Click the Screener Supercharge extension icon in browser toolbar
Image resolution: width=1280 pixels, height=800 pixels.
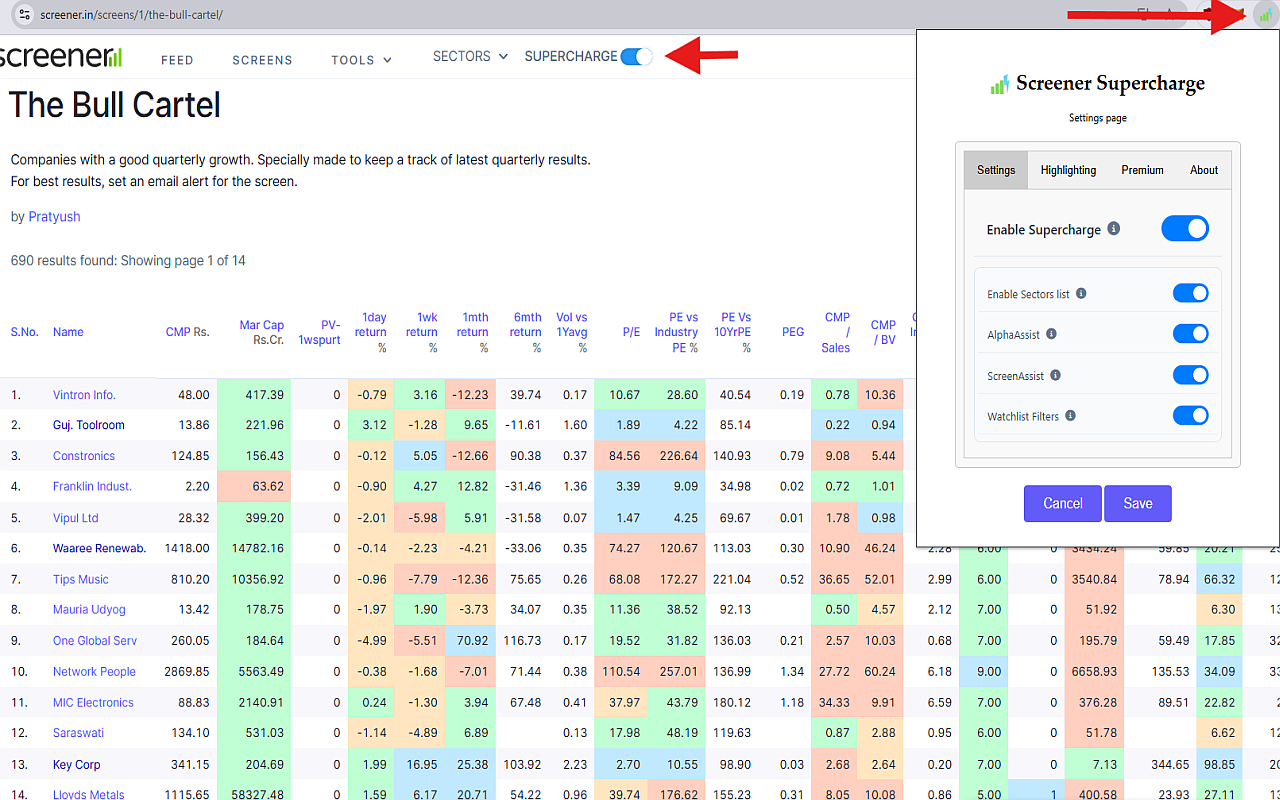pyautogui.click(x=1265, y=15)
